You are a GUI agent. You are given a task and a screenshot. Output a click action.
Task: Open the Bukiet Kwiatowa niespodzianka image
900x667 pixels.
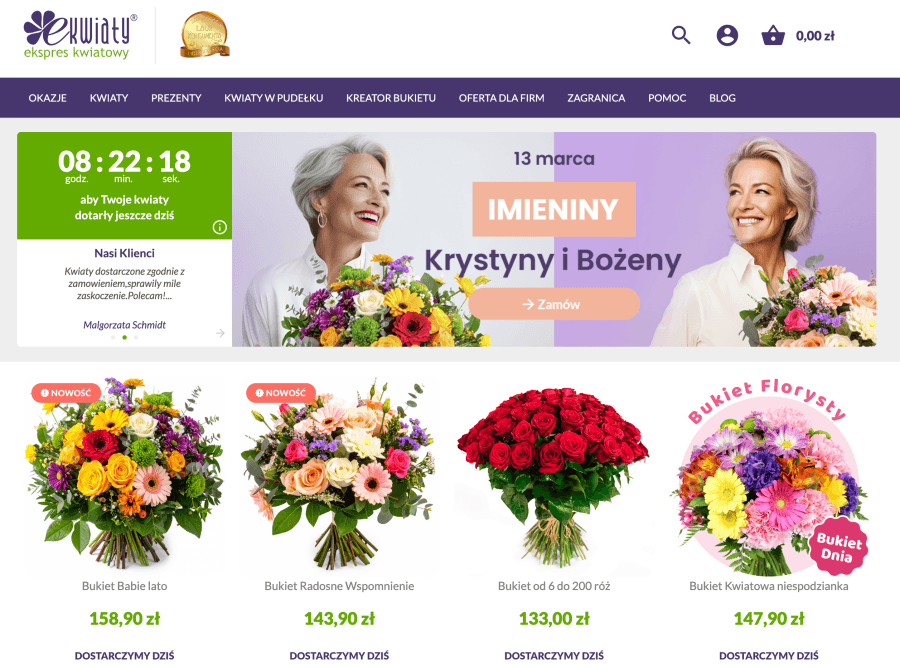pos(769,476)
